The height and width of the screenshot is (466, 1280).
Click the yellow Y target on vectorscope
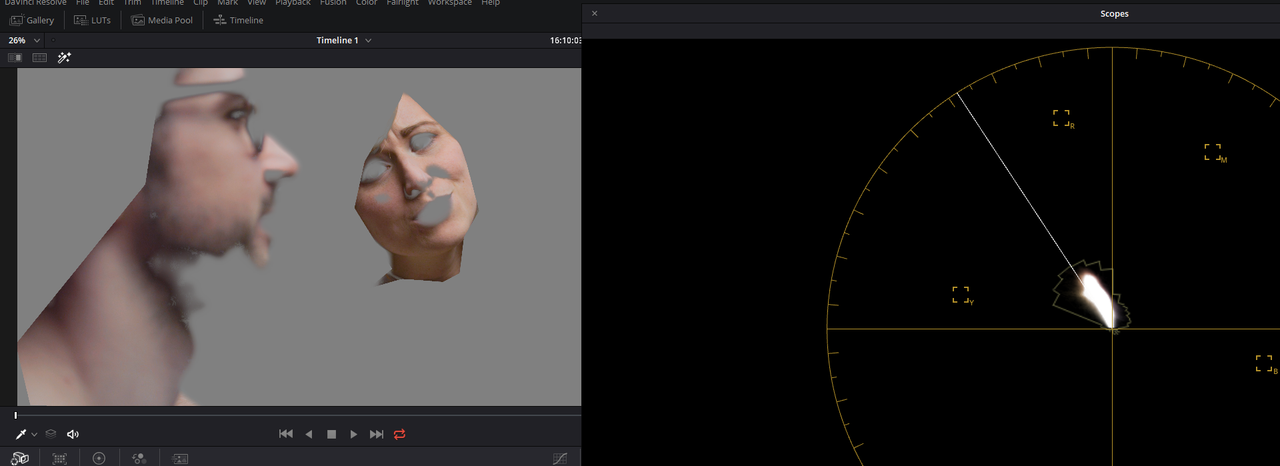[x=961, y=294]
